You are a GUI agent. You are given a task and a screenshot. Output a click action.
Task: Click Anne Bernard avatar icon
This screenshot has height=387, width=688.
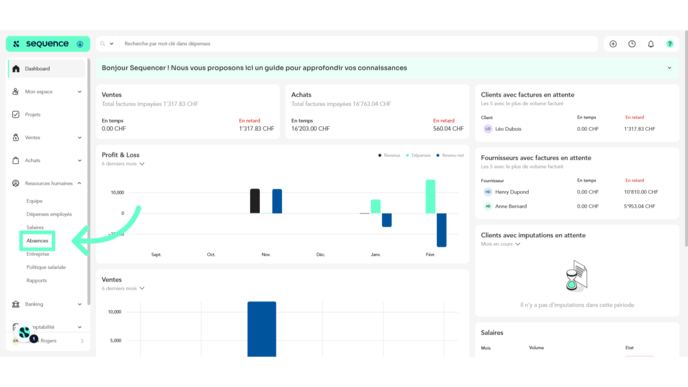[x=487, y=206]
